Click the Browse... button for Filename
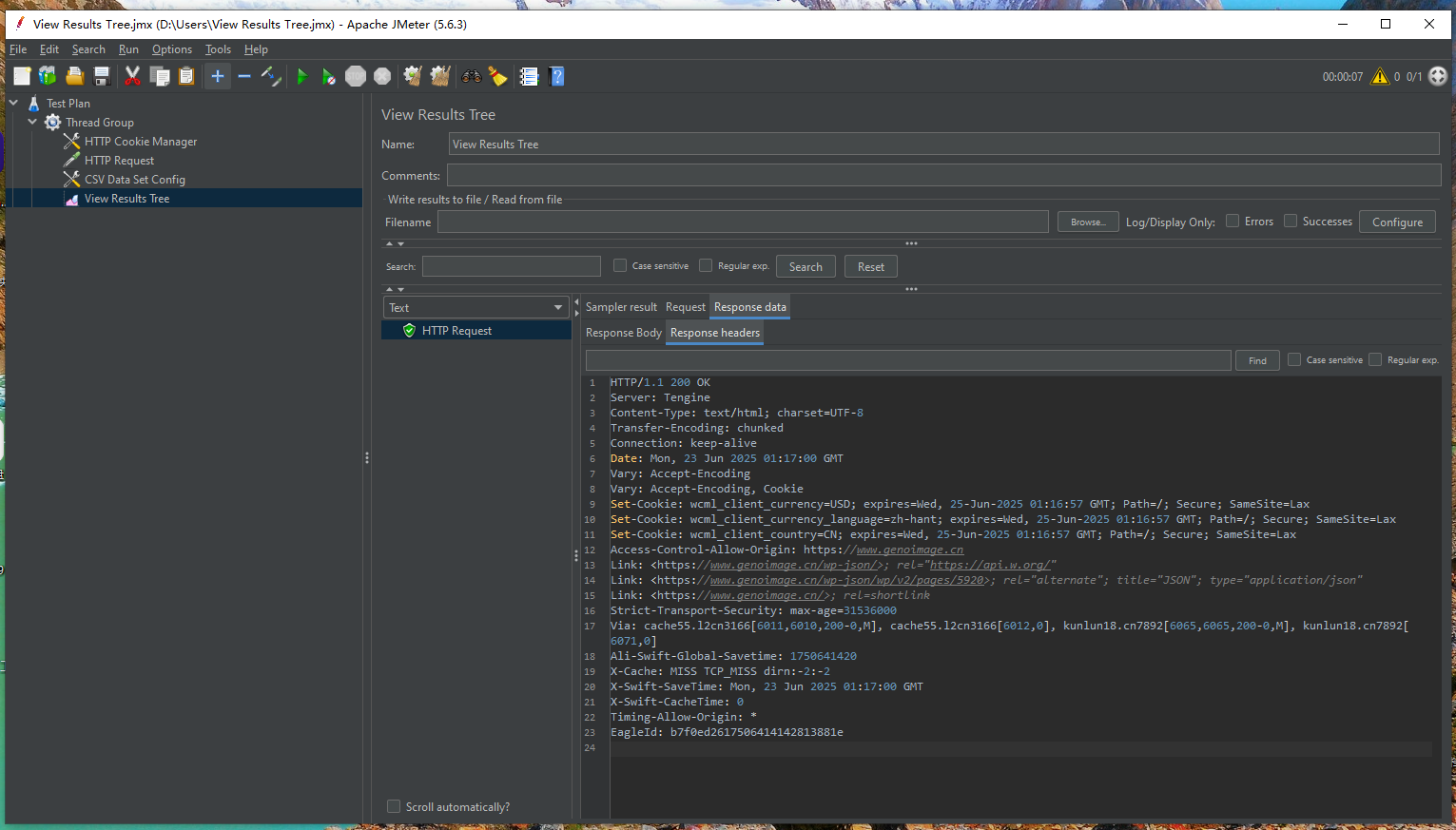Image resolution: width=1456 pixels, height=830 pixels. (x=1088, y=222)
